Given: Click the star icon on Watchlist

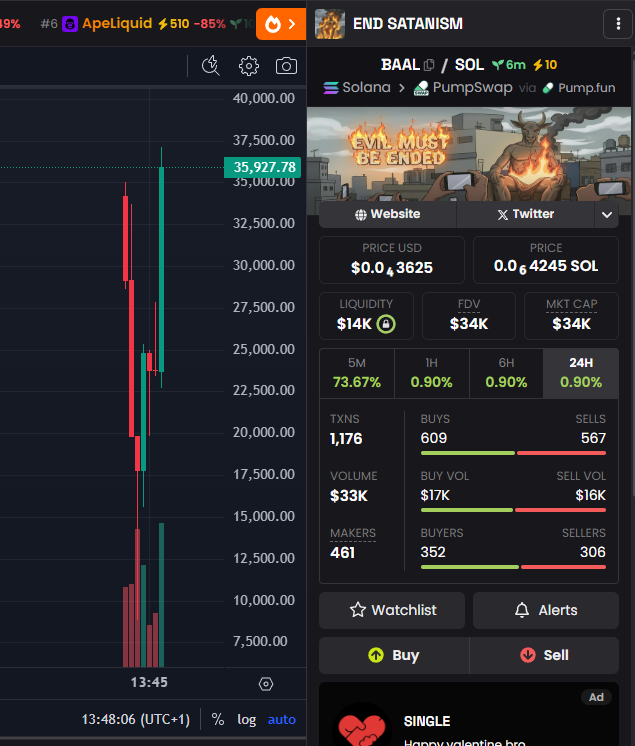Looking at the screenshot, I should [x=358, y=610].
